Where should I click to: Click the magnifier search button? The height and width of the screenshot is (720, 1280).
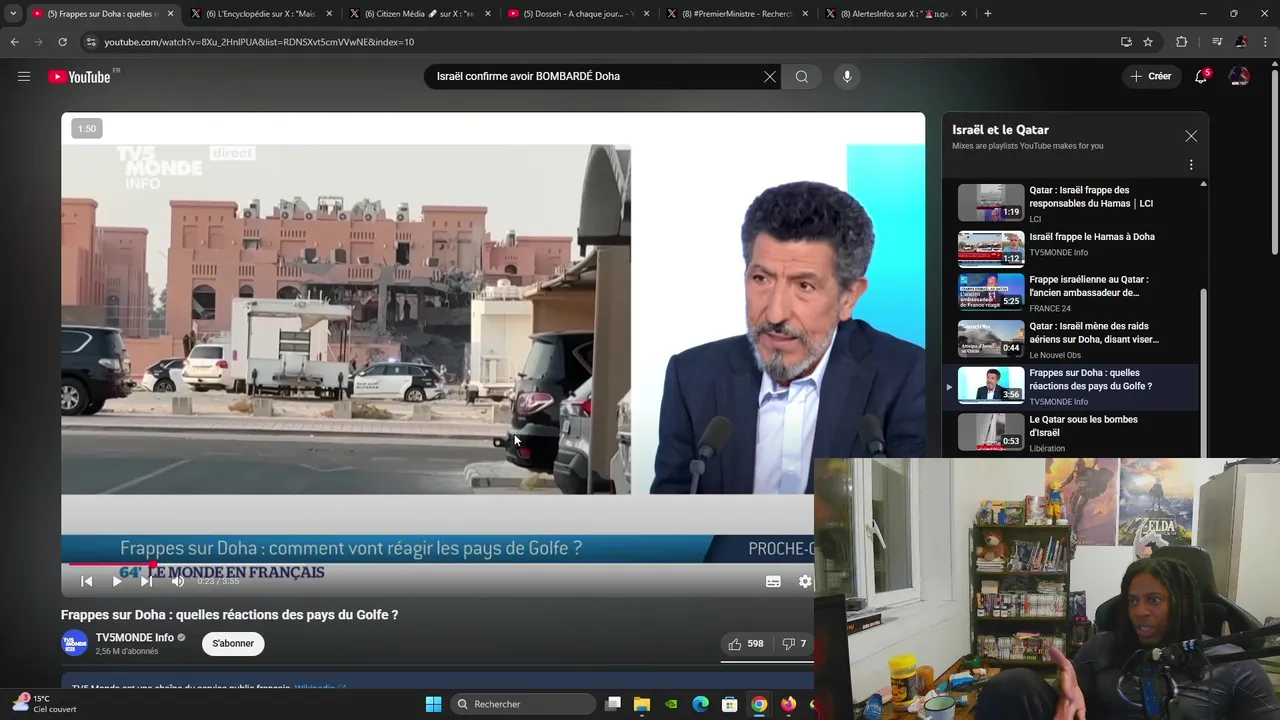tap(802, 76)
